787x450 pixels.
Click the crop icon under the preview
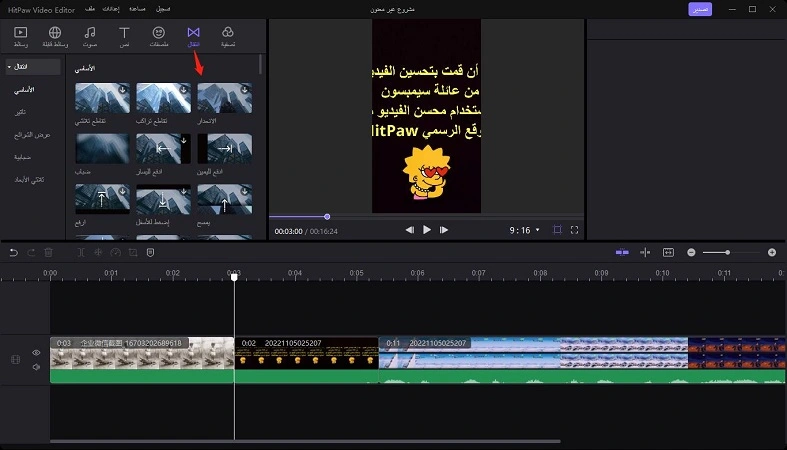[x=557, y=230]
